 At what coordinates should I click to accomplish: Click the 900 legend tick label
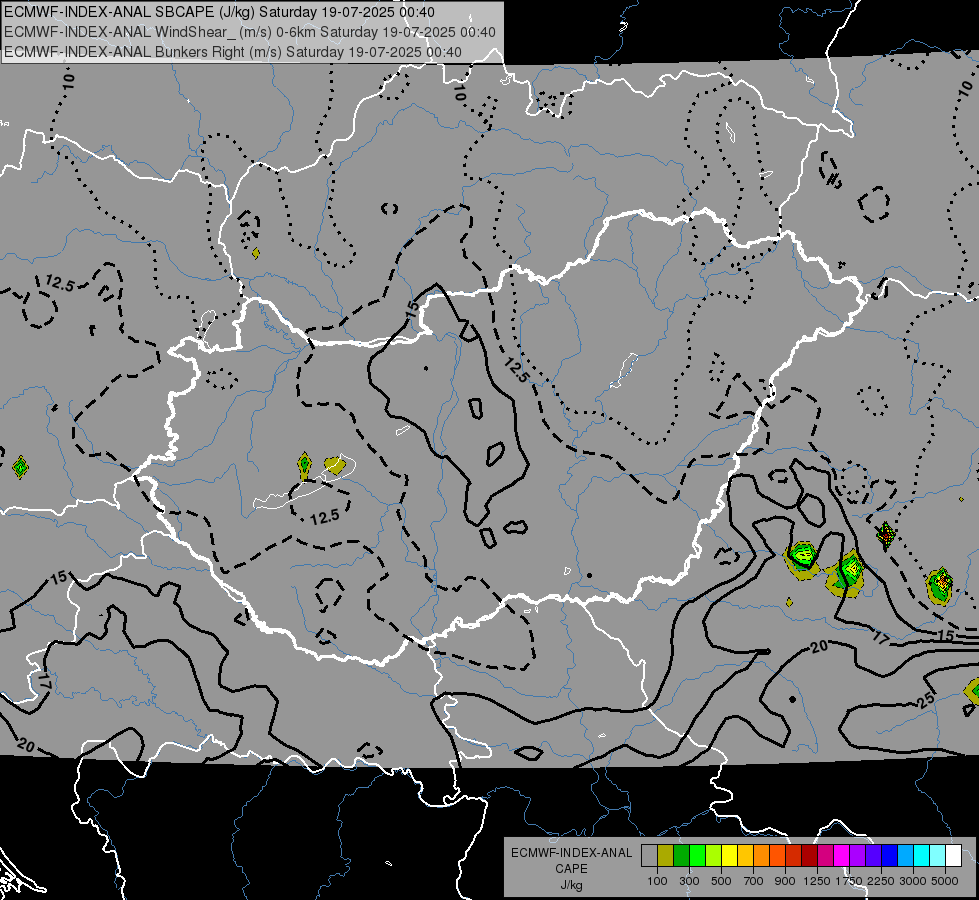click(x=785, y=881)
